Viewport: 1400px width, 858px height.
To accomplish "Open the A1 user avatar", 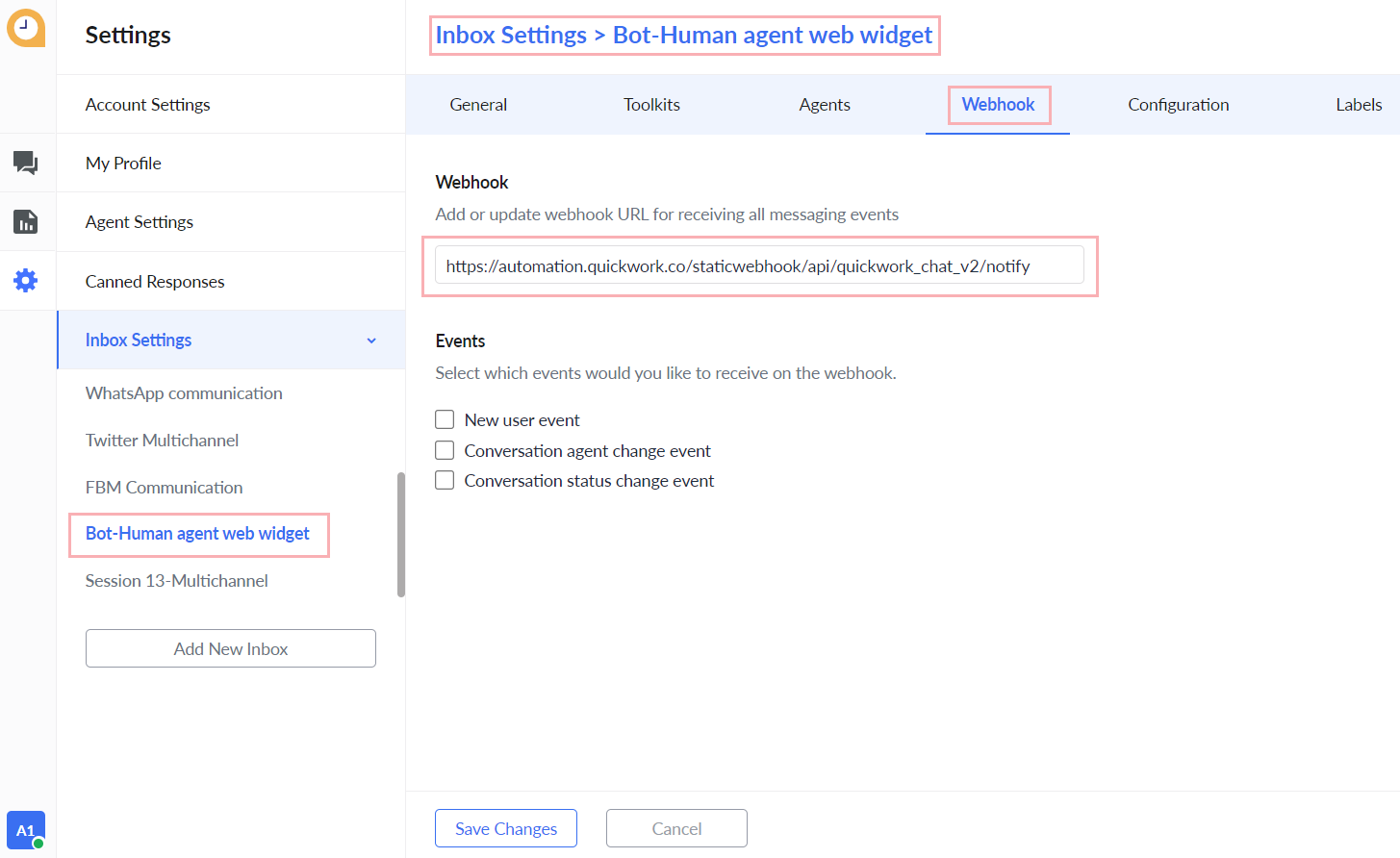I will [26, 830].
